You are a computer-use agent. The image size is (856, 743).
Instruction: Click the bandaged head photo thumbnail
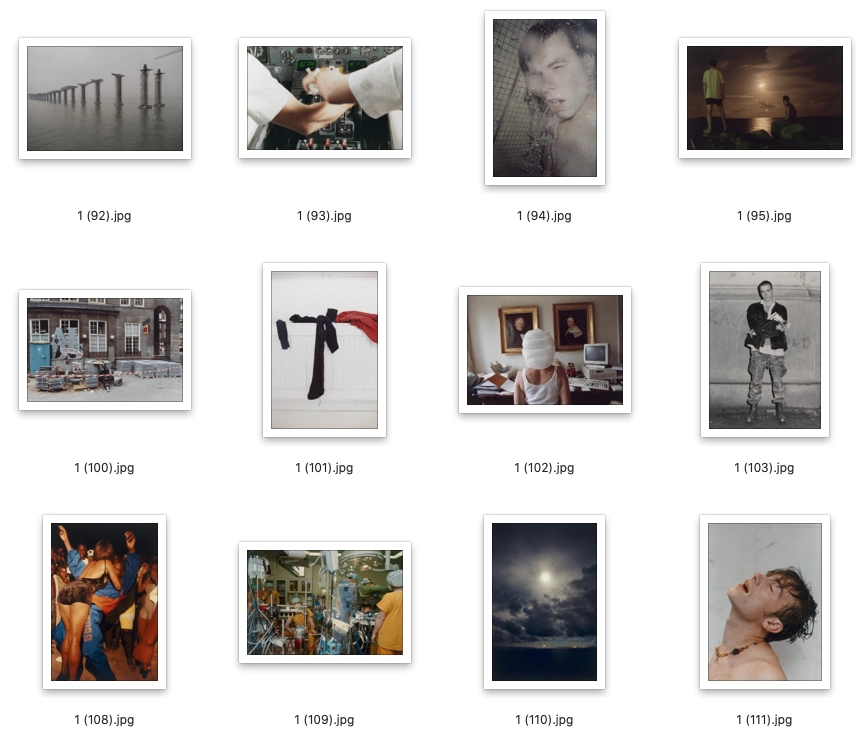(545, 350)
